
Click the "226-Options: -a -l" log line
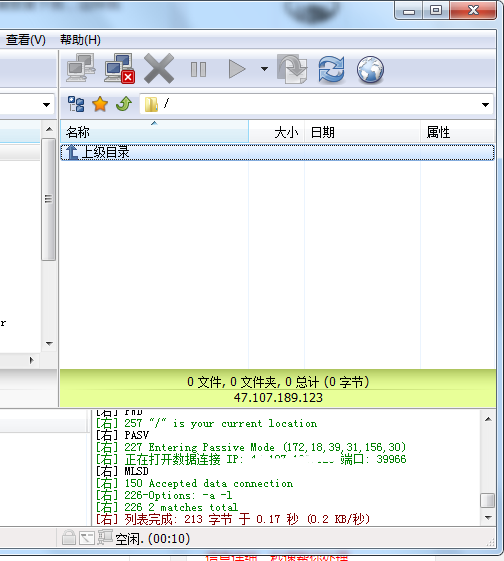point(164,495)
